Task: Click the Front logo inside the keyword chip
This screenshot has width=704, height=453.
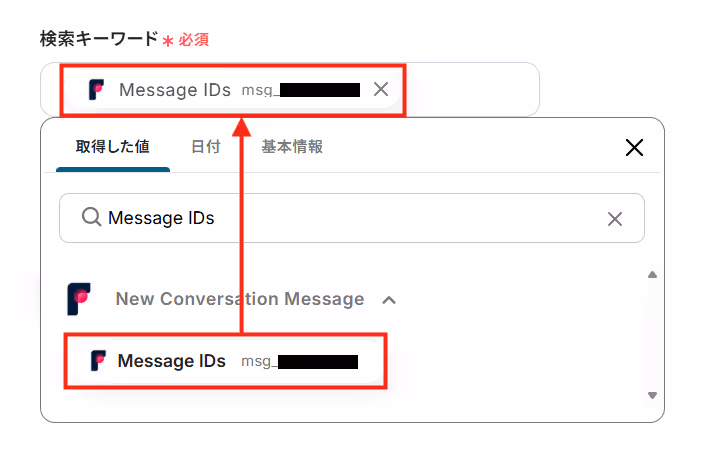Action: [96, 90]
